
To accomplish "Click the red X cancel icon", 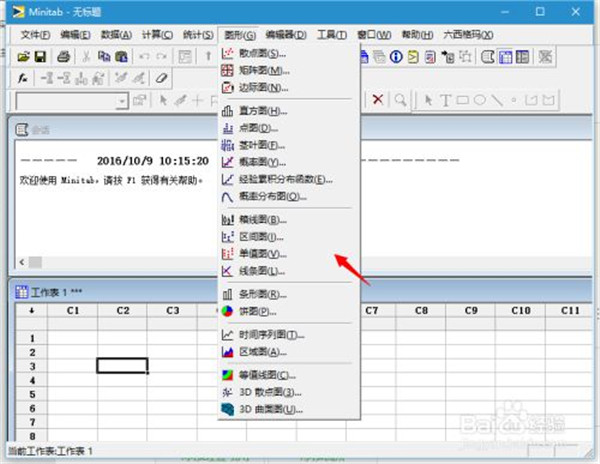I will pos(378,100).
